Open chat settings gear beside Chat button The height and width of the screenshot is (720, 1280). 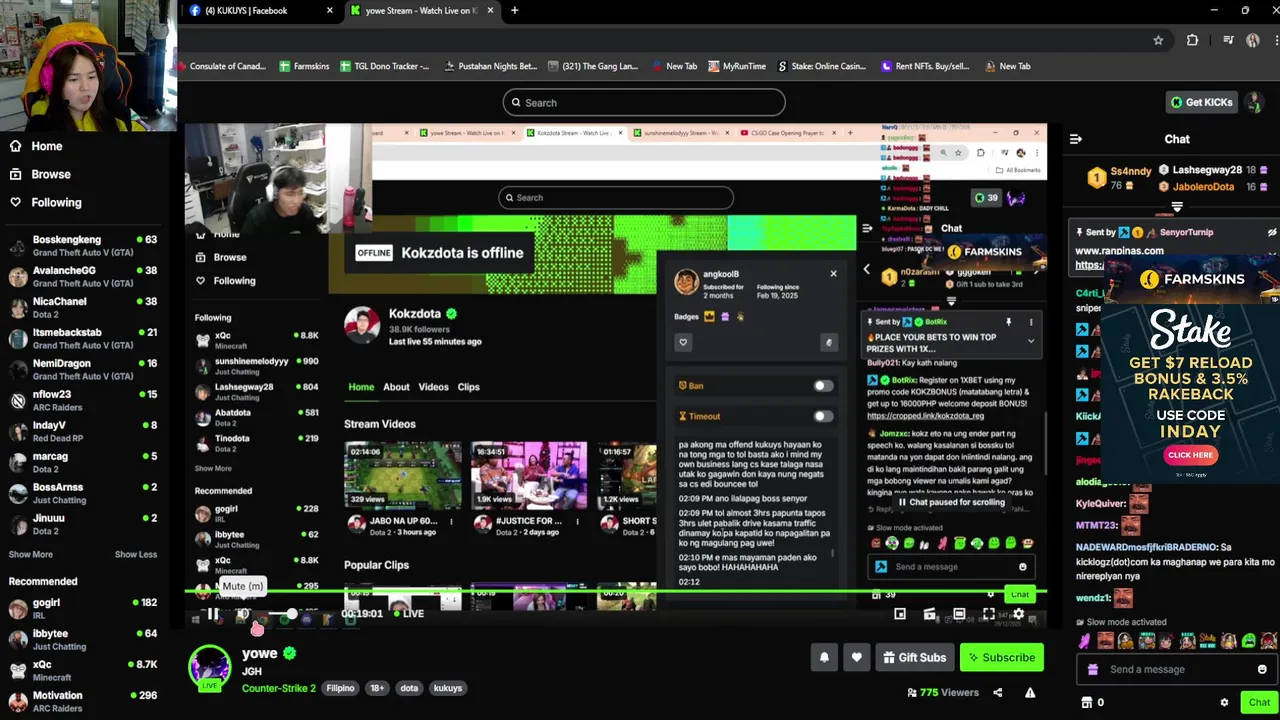pyautogui.click(x=1224, y=702)
